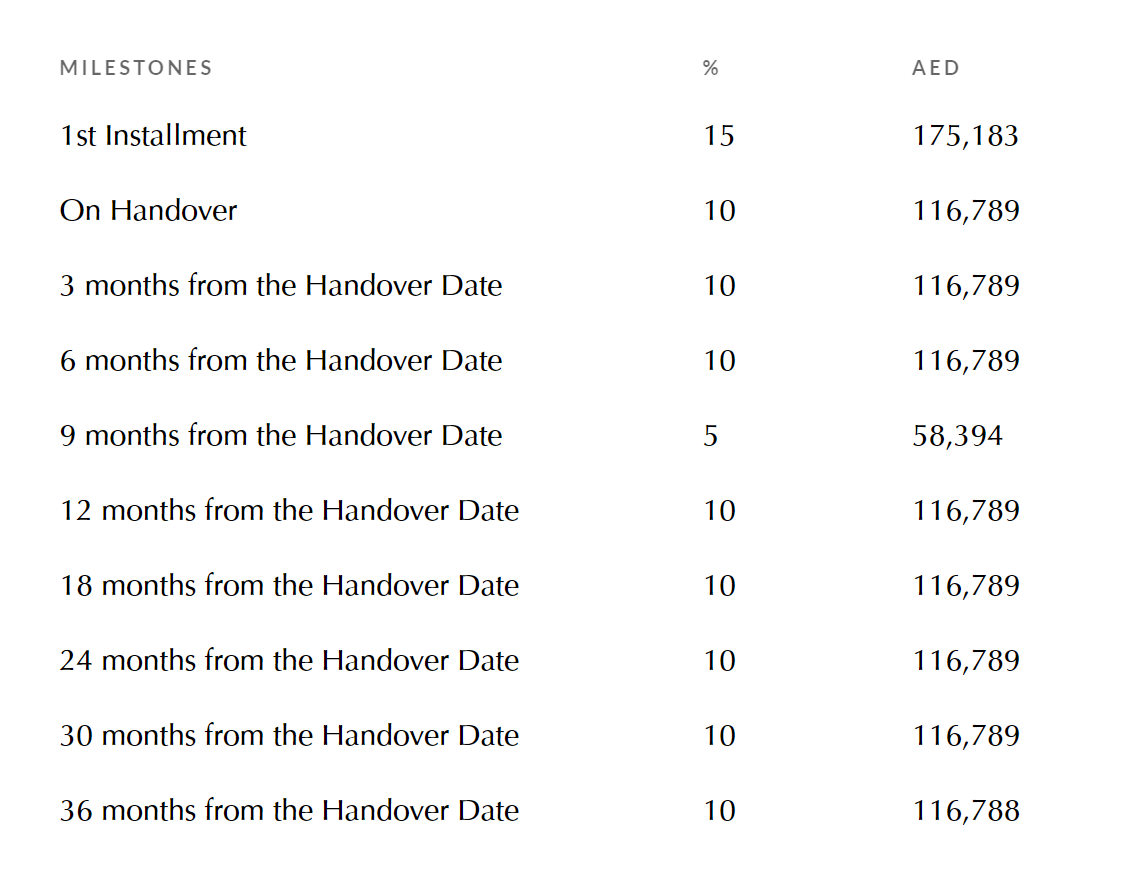Click the 36 months row percentage 10
This screenshot has height=890, width=1123.
coord(719,811)
